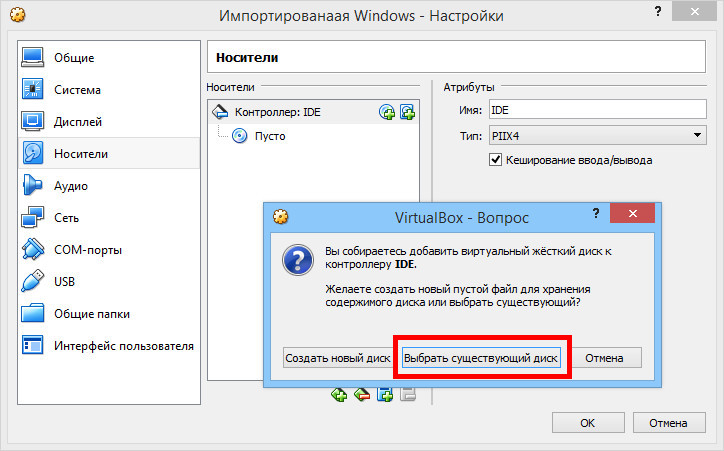Screen dimensions: 724x451
Task: Click 'Создать новый диск' button
Action: click(338, 358)
